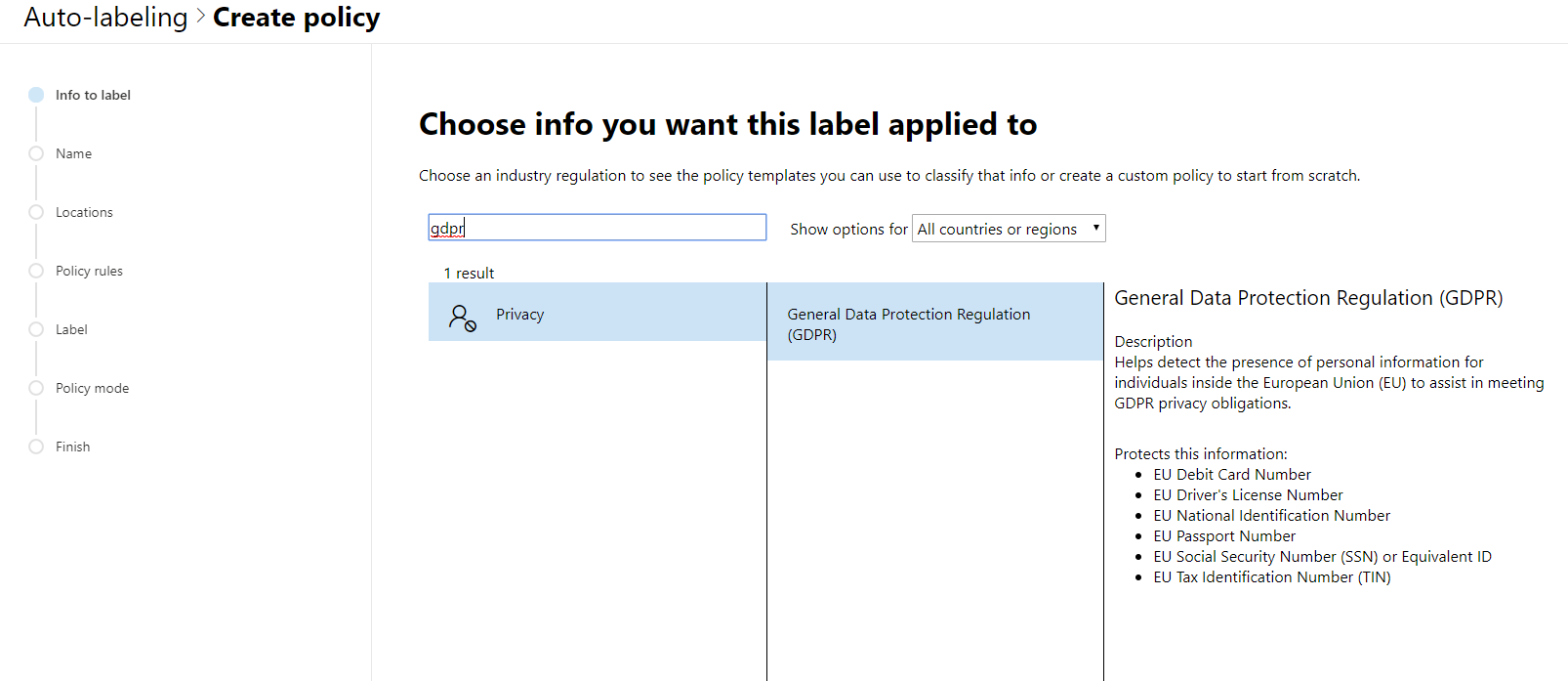This screenshot has height=681, width=1568.
Task: Open the All countries or regions dropdown
Action: 1008,229
